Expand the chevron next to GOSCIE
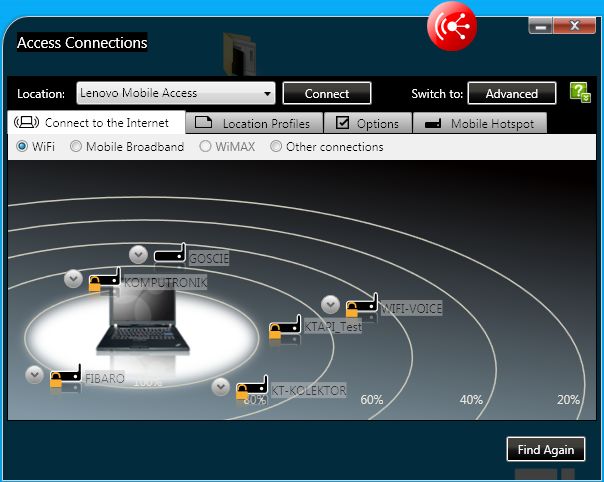The height and width of the screenshot is (482, 604). point(138,254)
